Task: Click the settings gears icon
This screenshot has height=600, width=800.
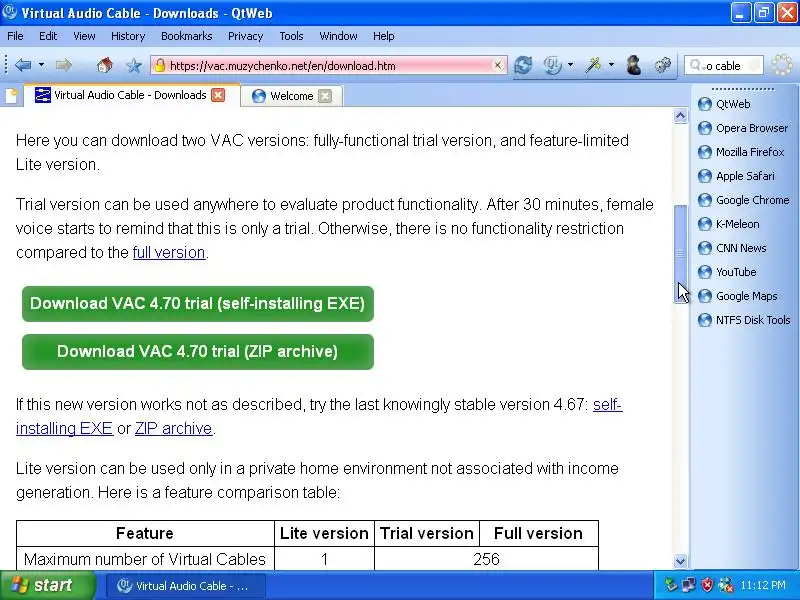Action: click(x=663, y=65)
